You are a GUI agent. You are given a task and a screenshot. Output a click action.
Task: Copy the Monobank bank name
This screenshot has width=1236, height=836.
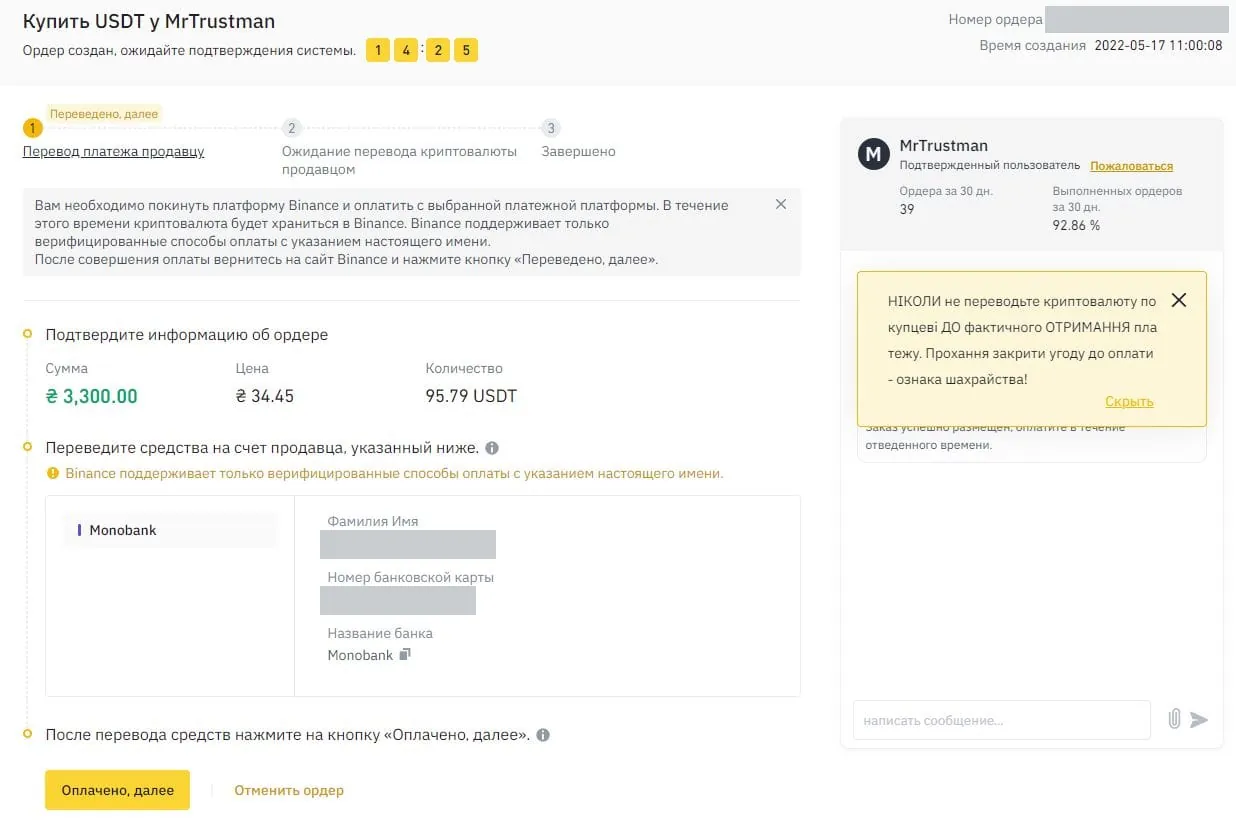point(405,655)
